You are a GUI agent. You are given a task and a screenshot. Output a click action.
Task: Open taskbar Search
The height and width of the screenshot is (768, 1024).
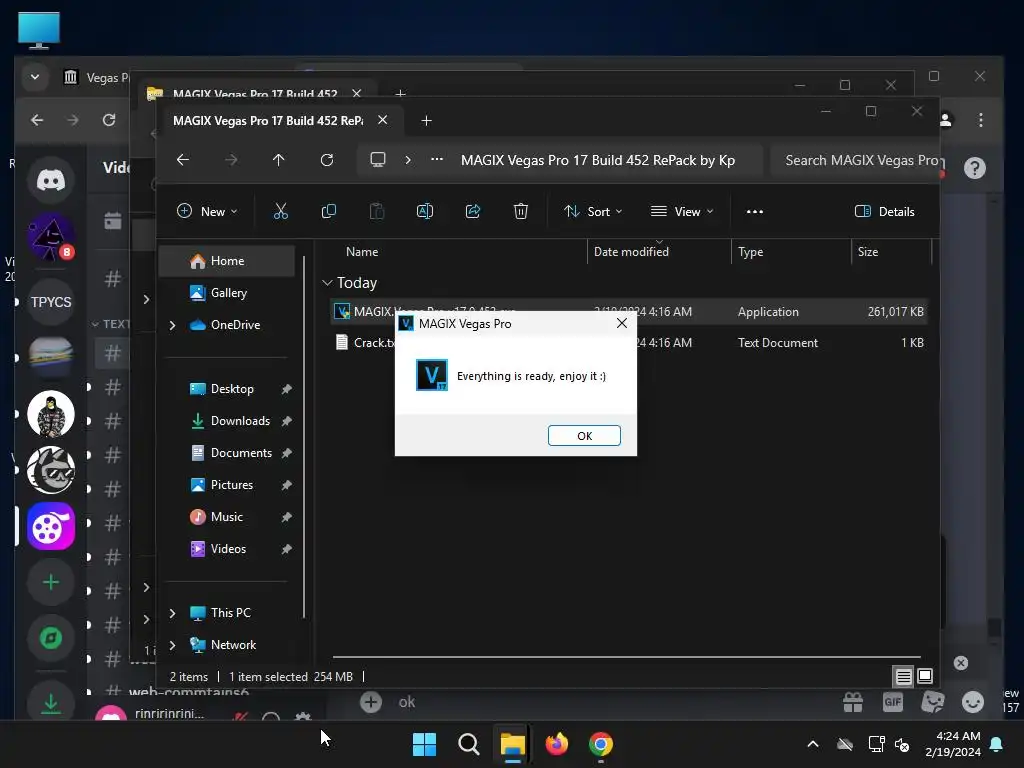pyautogui.click(x=468, y=744)
